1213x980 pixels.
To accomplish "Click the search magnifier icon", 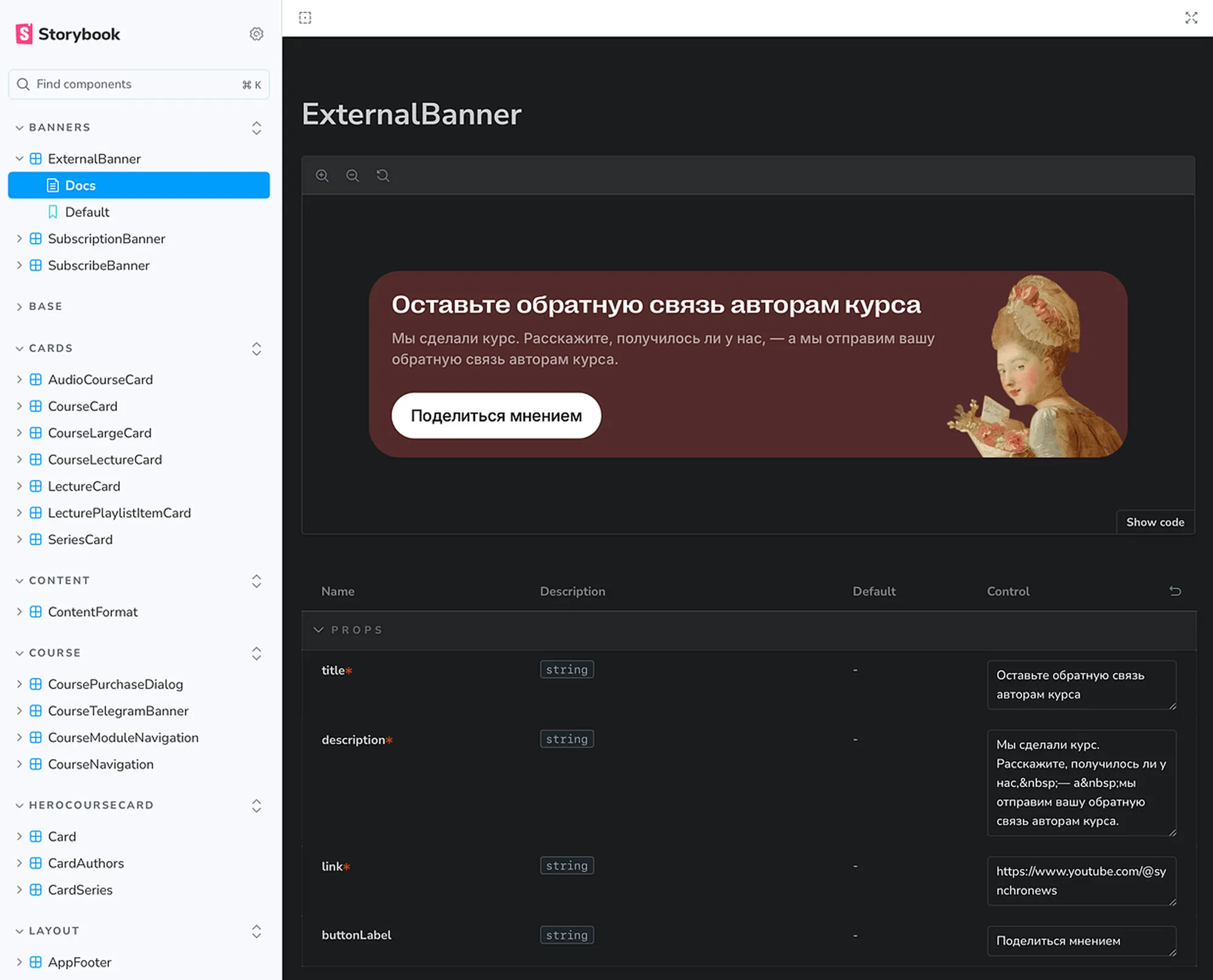I will (23, 84).
